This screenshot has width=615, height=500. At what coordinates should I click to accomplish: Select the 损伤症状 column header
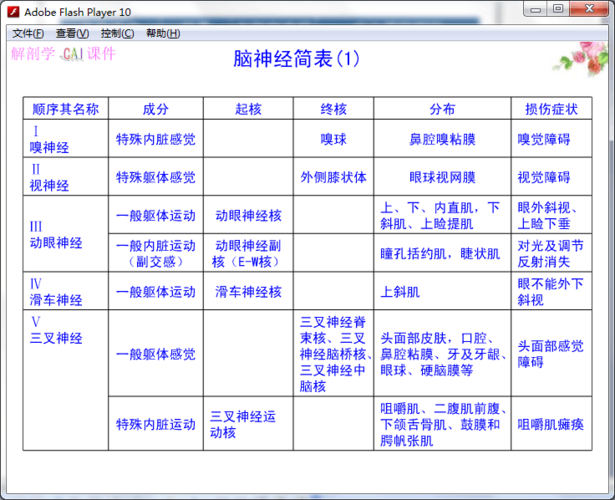(551, 109)
